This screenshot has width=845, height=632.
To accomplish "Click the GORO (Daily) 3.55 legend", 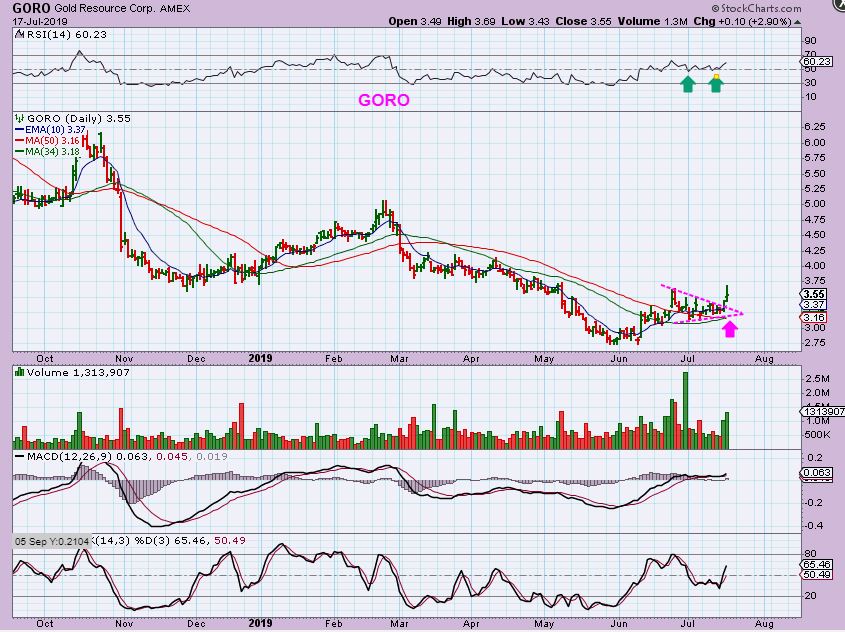I will [79, 119].
